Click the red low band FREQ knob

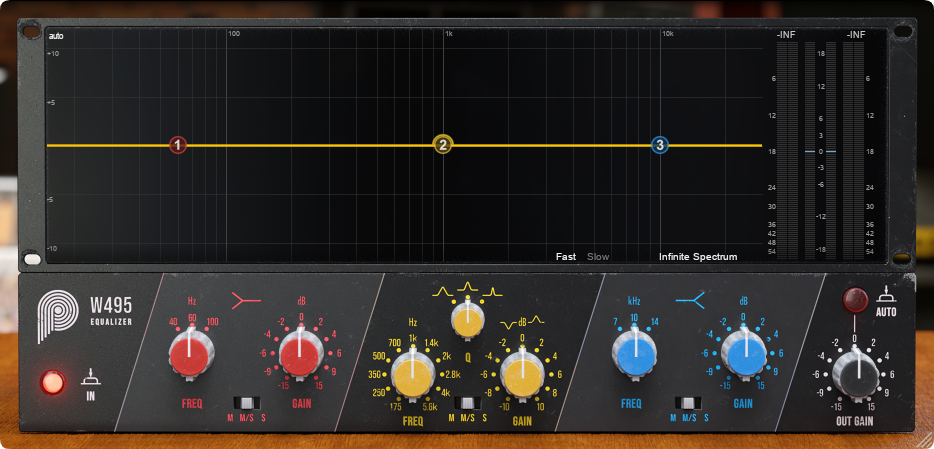click(x=191, y=356)
